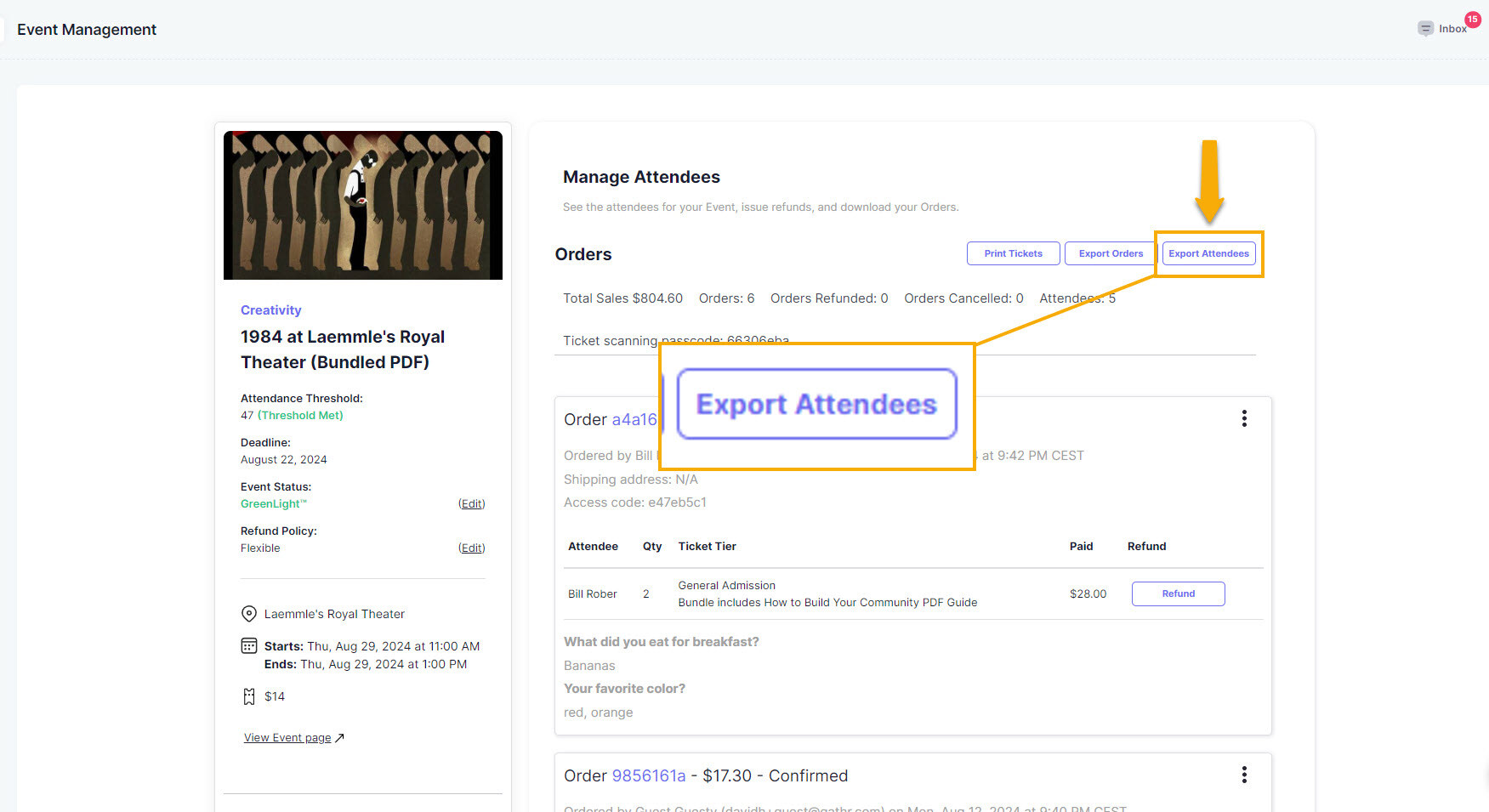This screenshot has height=812, width=1489.
Task: Click the Export Attendees button
Action: tap(1208, 253)
